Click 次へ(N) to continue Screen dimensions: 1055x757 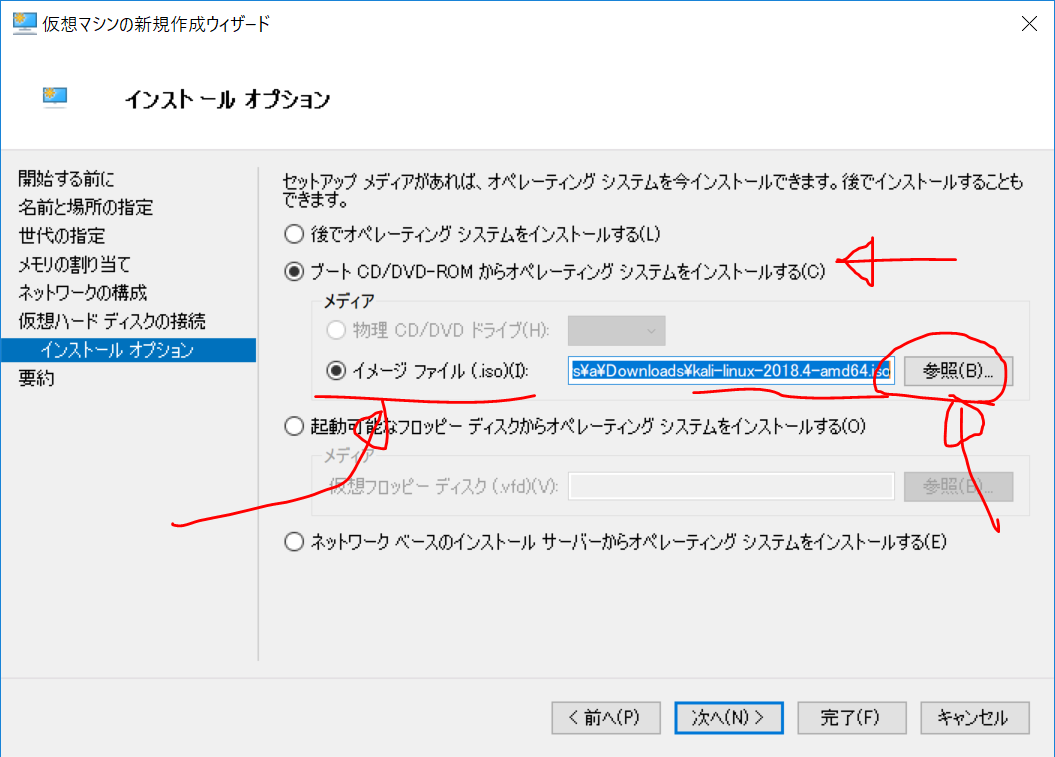click(x=728, y=717)
